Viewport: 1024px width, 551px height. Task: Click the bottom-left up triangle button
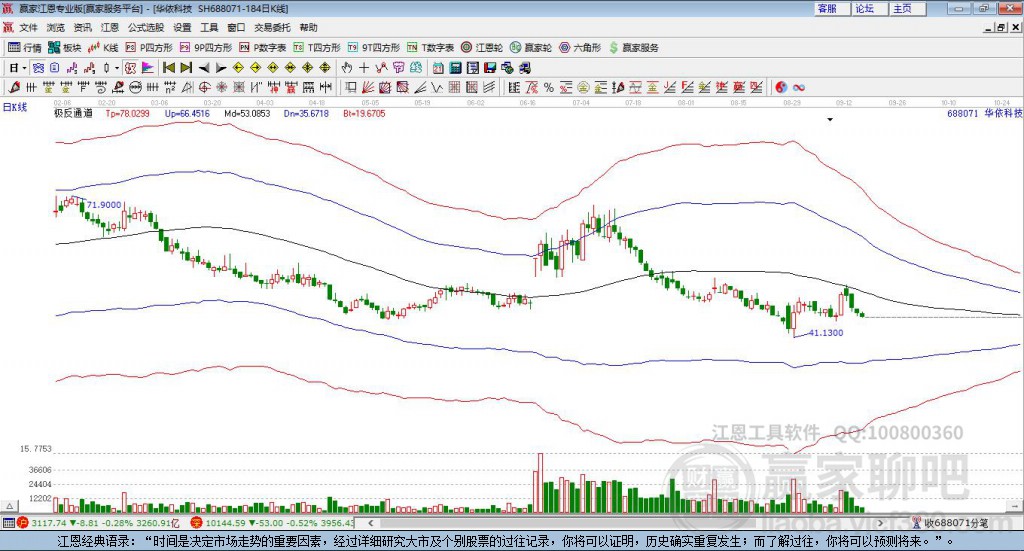10,506
